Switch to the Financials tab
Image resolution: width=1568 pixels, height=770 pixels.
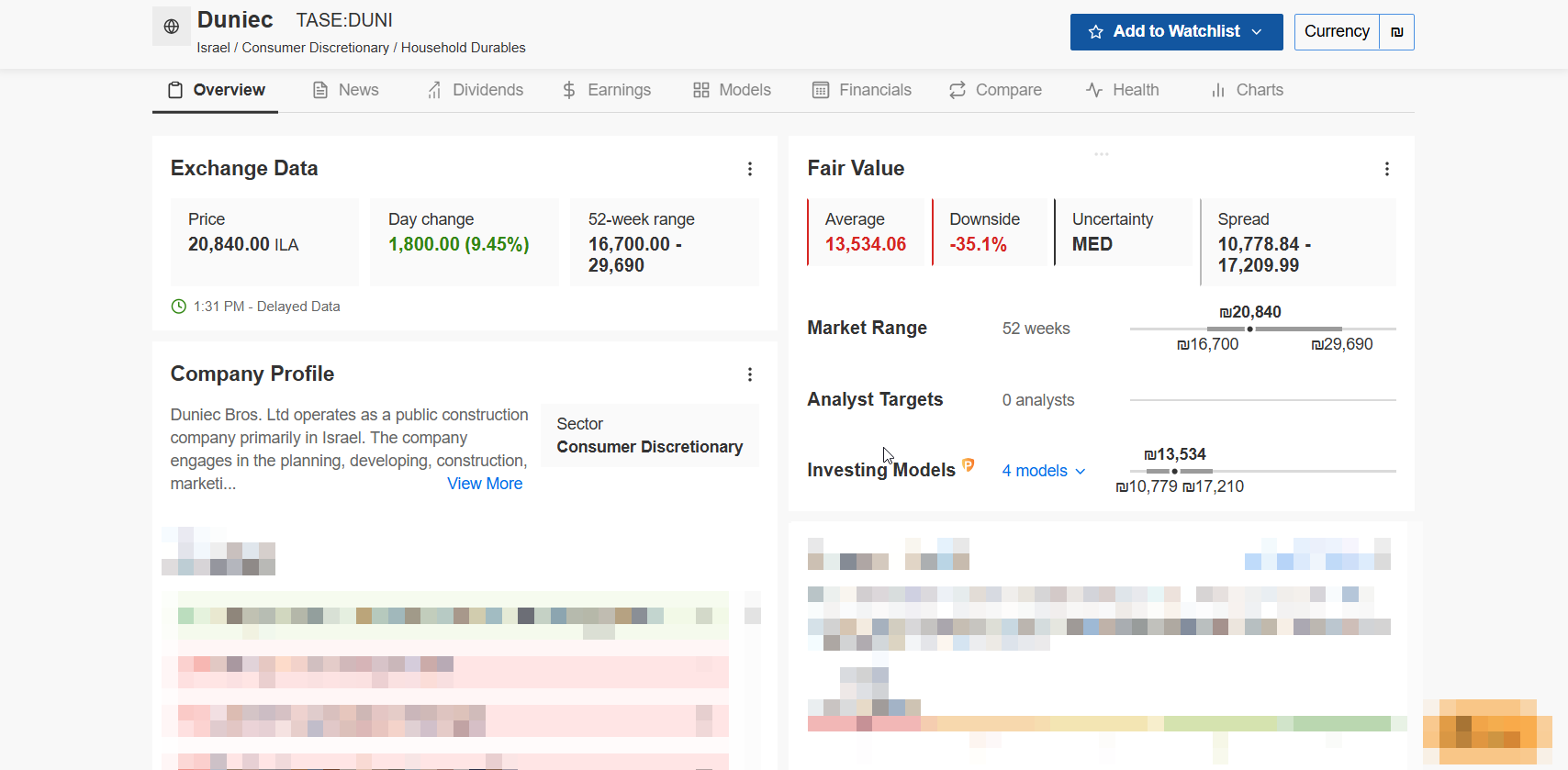[x=862, y=90]
